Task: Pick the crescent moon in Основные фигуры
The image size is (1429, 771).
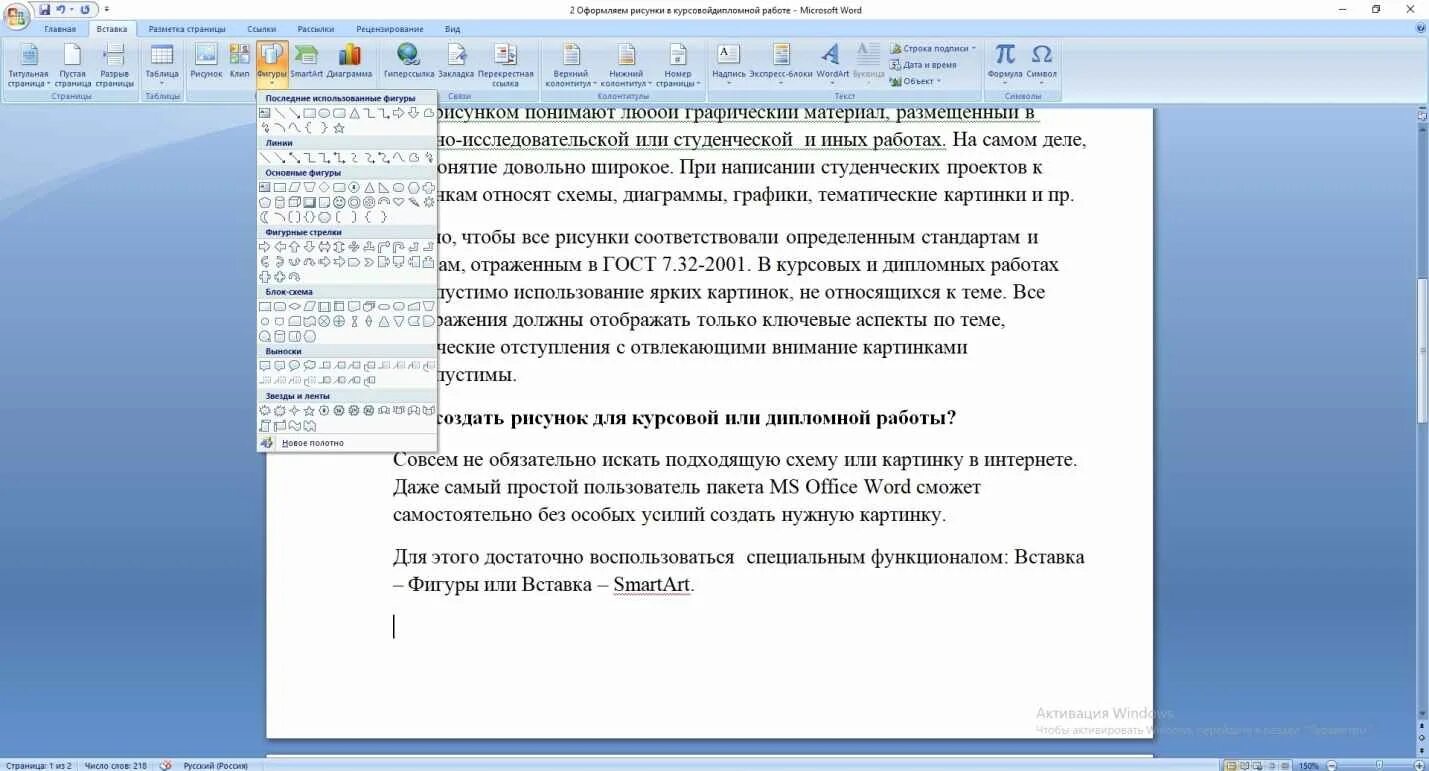Action: (x=265, y=216)
